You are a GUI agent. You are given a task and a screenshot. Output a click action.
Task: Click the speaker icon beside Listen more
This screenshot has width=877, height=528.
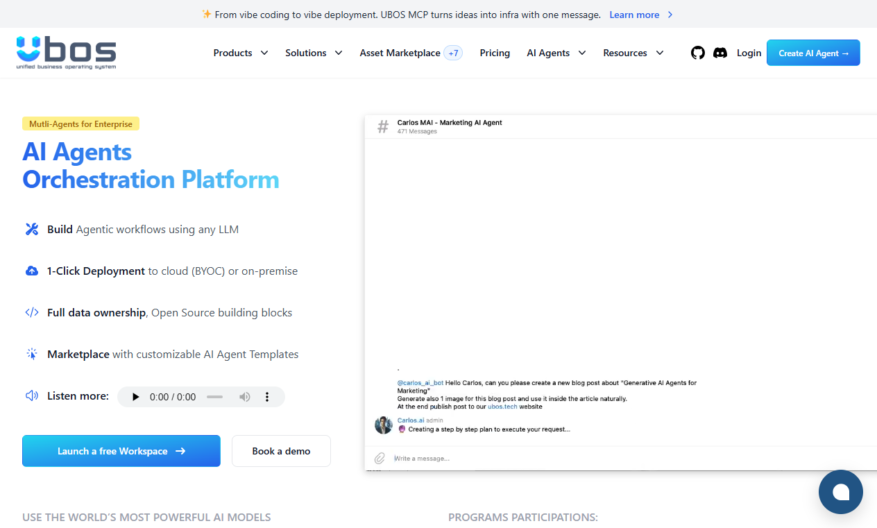pyautogui.click(x=32, y=395)
